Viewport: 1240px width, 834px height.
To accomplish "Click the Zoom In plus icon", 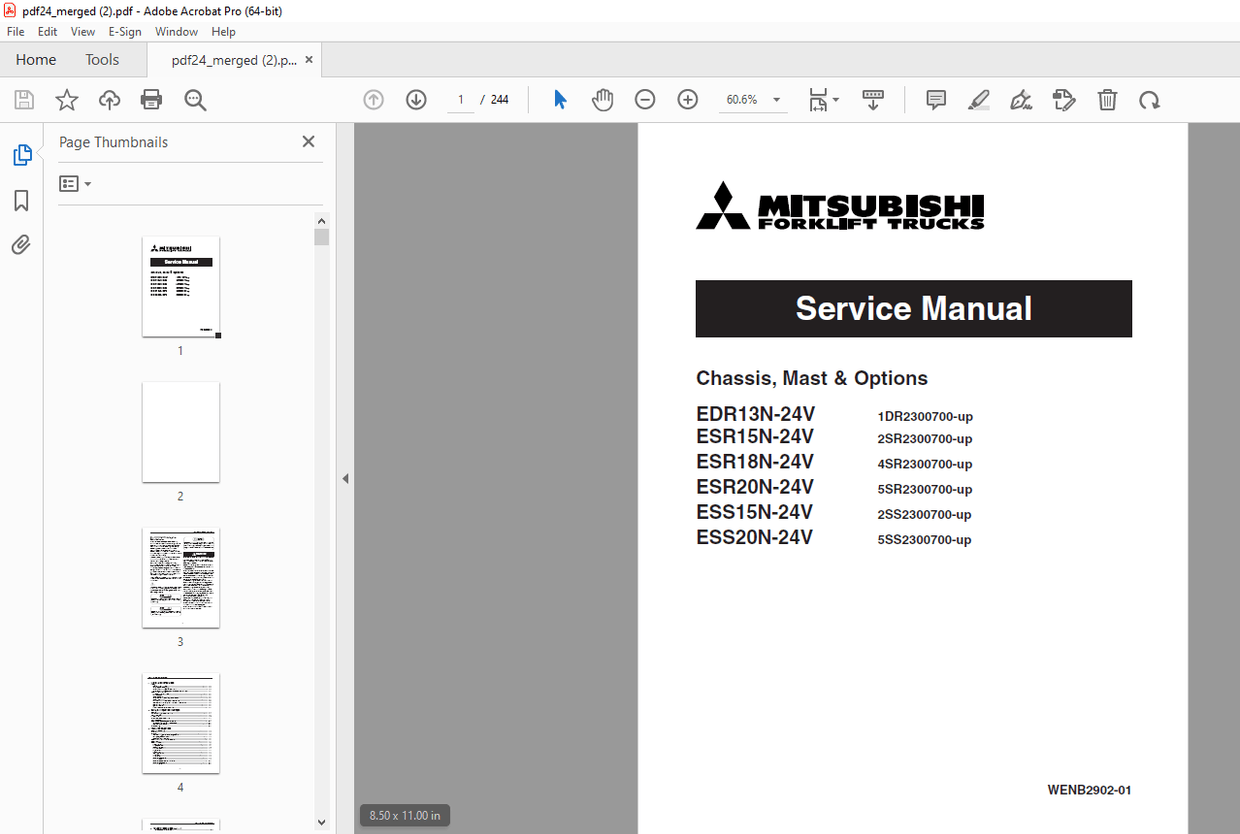I will (687, 100).
